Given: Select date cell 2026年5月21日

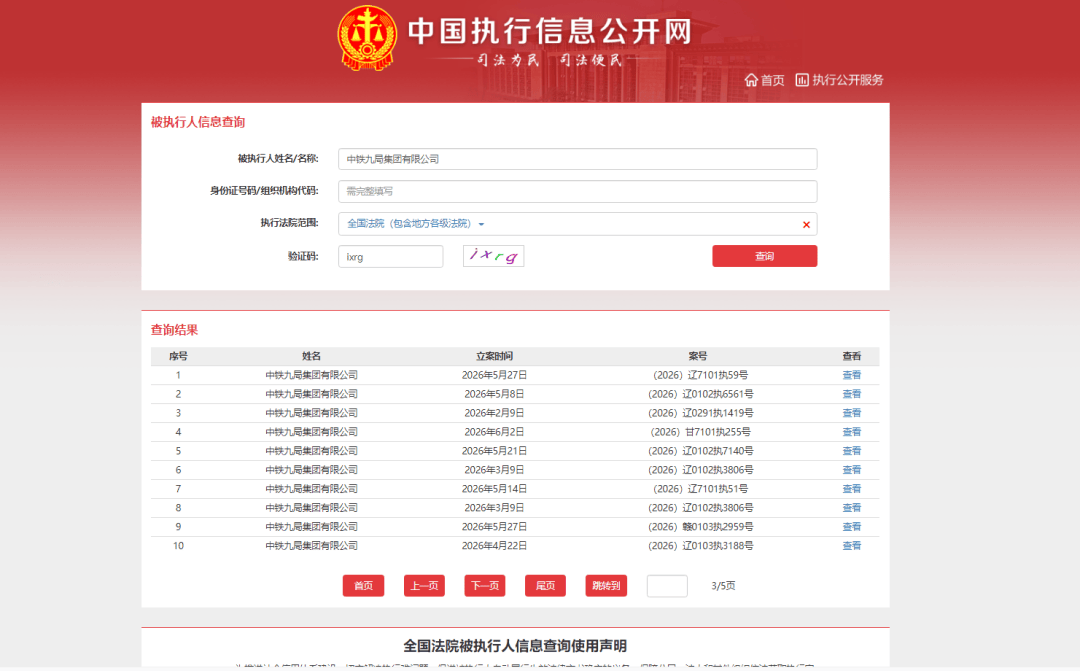Looking at the screenshot, I should 495,451.
